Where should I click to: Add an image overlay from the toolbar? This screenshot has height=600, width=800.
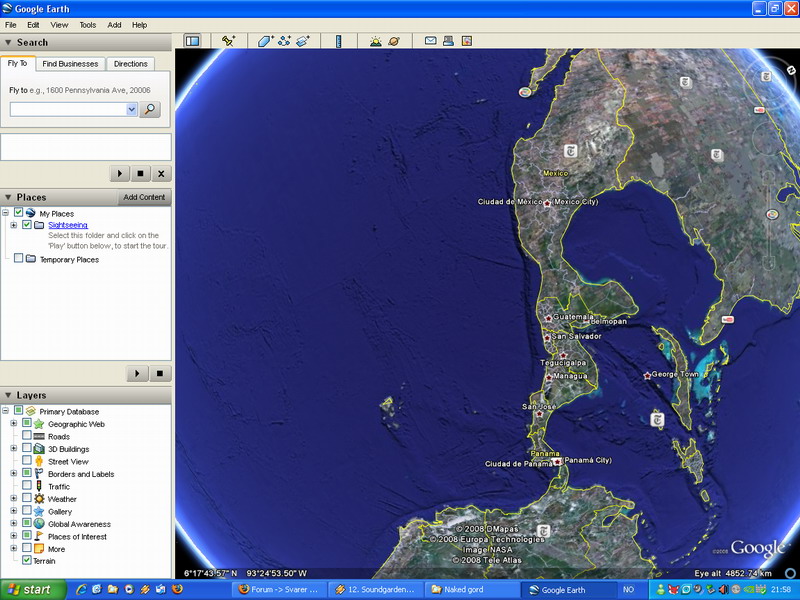303,41
